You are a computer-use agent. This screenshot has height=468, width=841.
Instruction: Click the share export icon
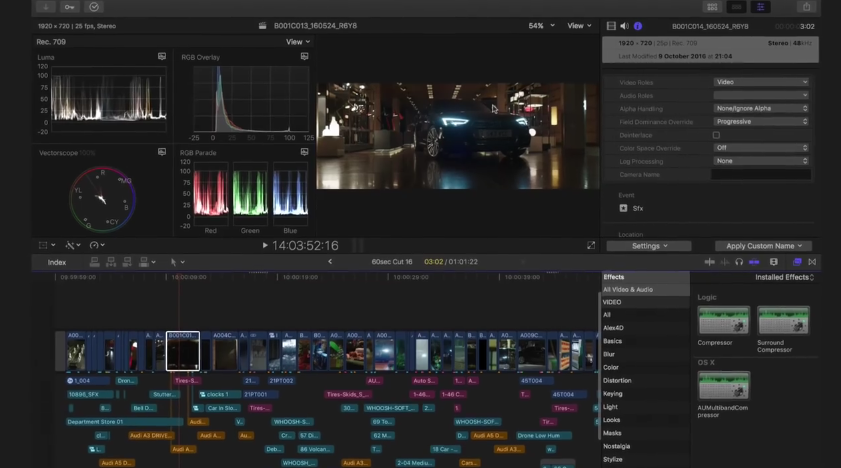807,7
